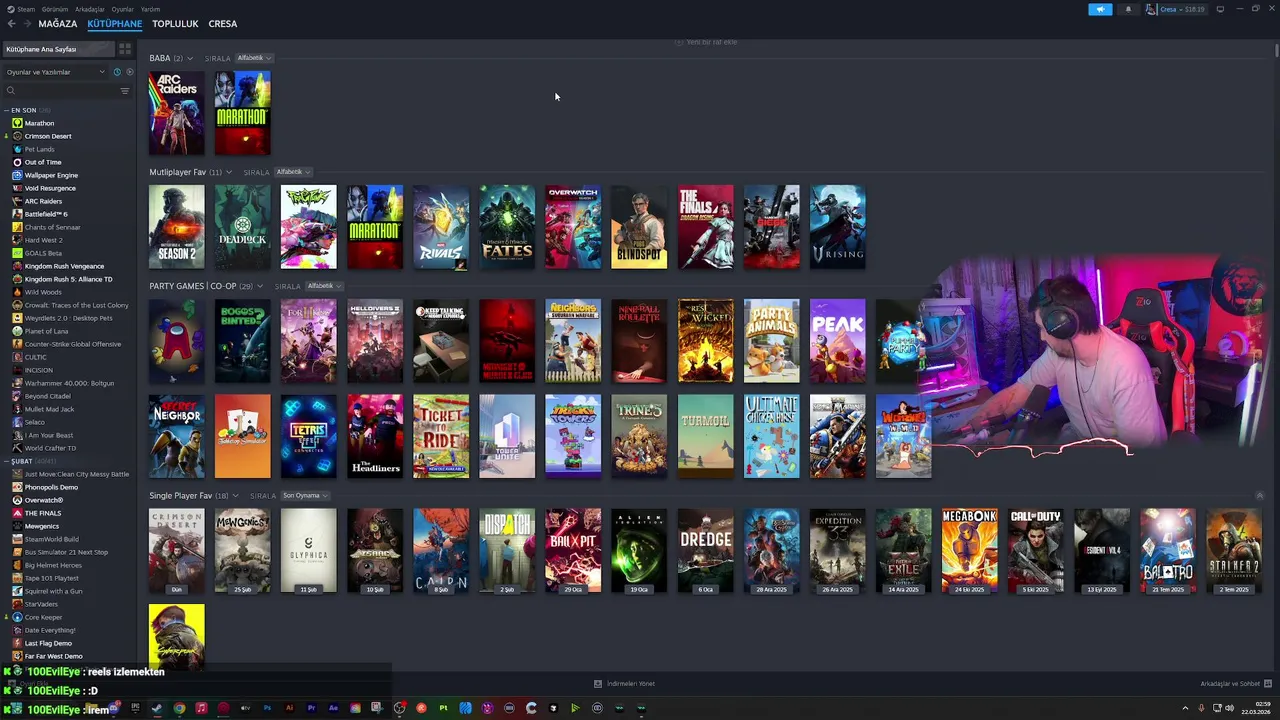Click the Wallpaper Engine icon in sidebar
Image resolution: width=1280 pixels, height=720 pixels.
click(x=17, y=175)
